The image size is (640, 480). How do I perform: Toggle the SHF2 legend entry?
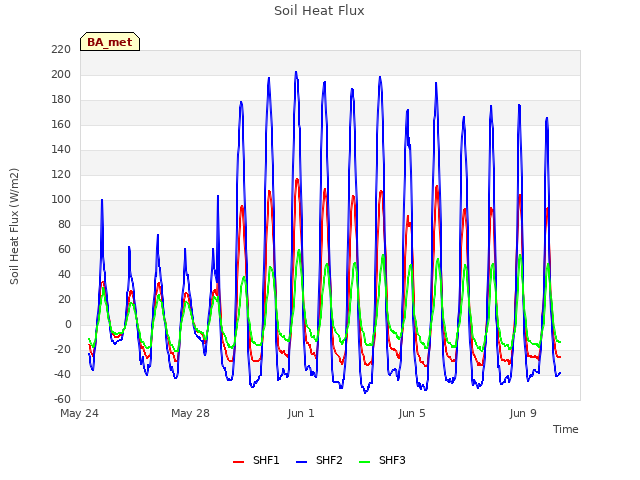(x=319, y=460)
